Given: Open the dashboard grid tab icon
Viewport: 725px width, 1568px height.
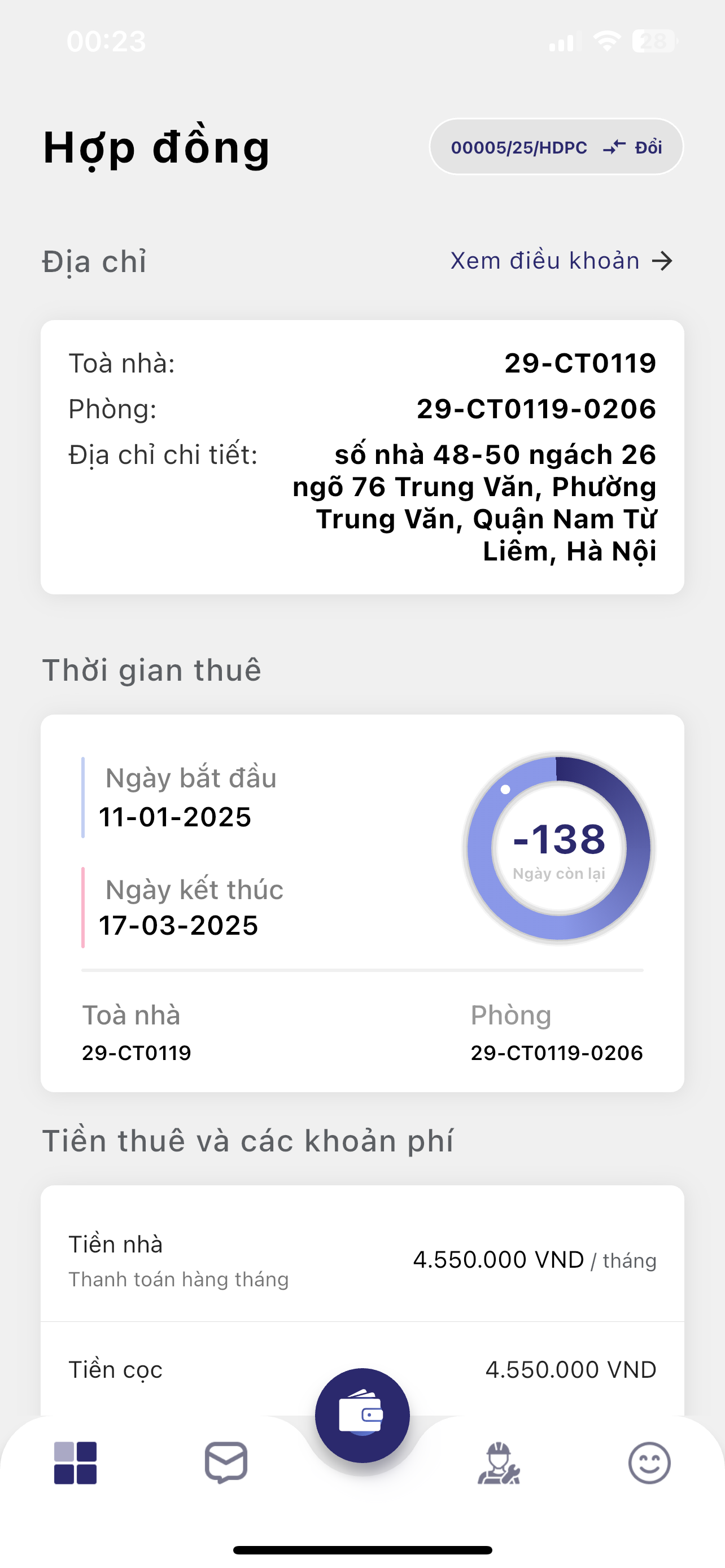Looking at the screenshot, I should tap(76, 1462).
